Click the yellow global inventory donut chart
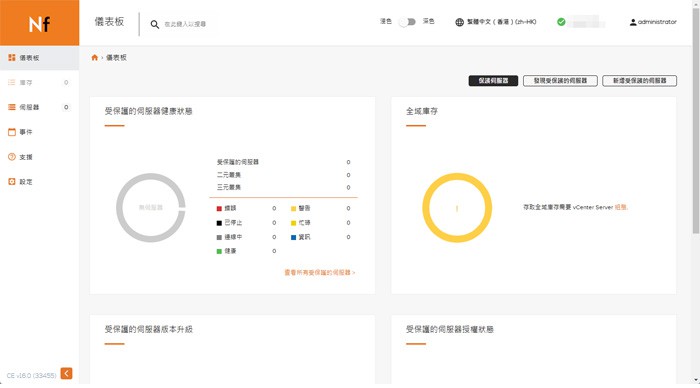Image resolution: width=700 pixels, height=388 pixels. [457, 208]
